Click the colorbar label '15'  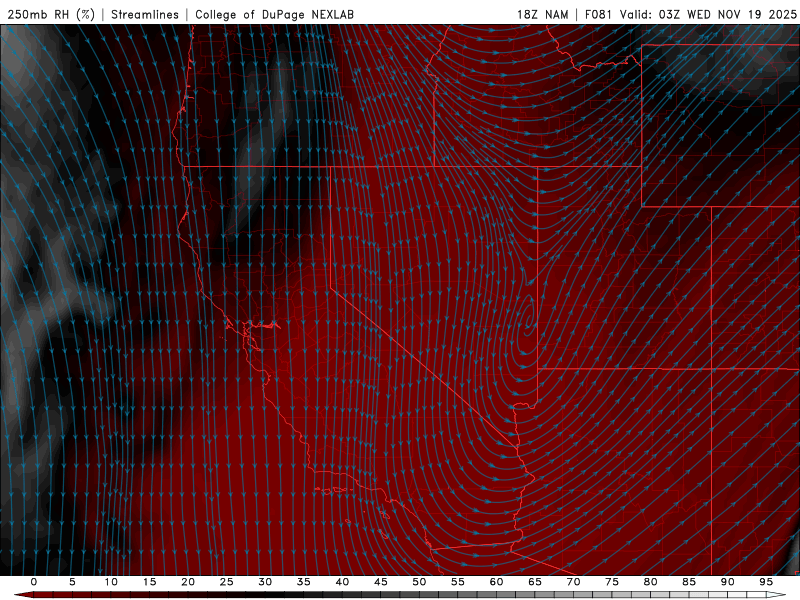coord(149,582)
